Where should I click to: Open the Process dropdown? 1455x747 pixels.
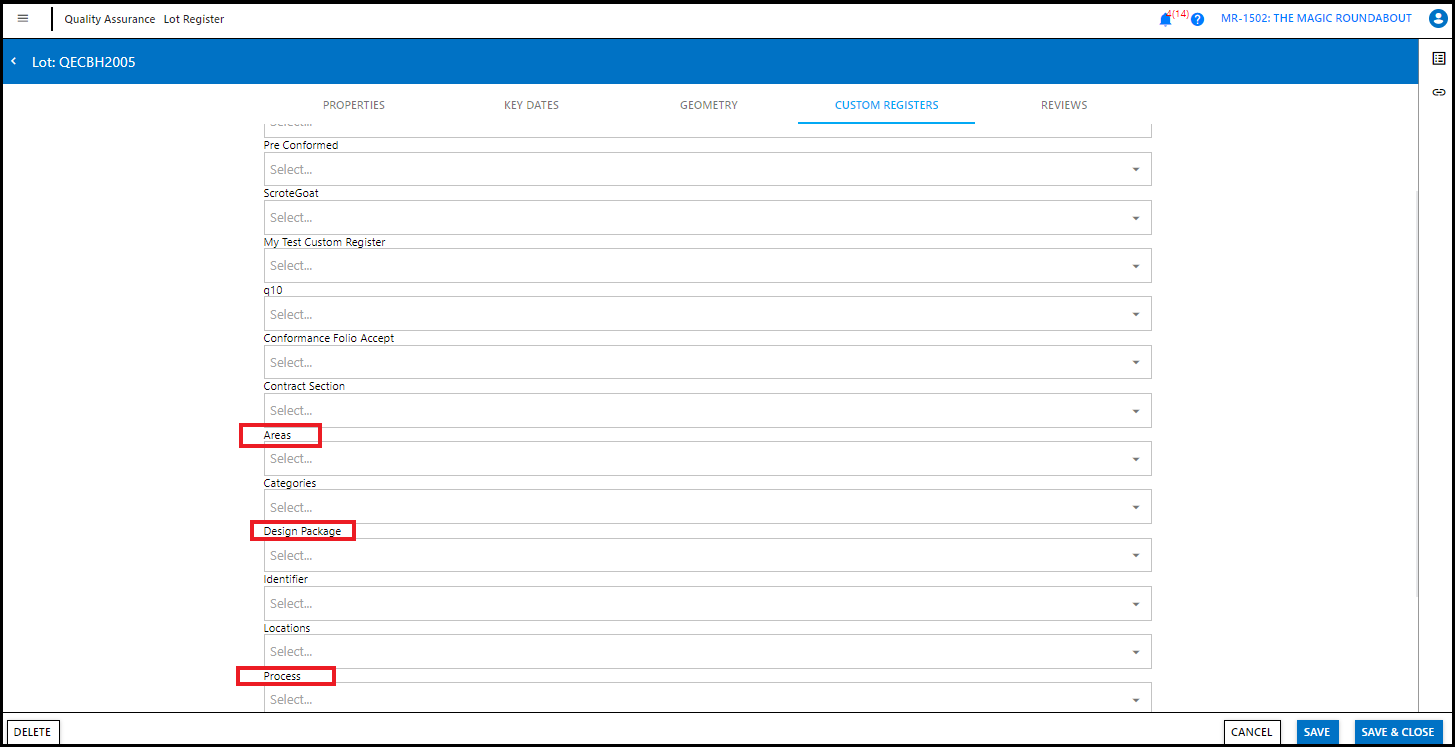[708, 698]
